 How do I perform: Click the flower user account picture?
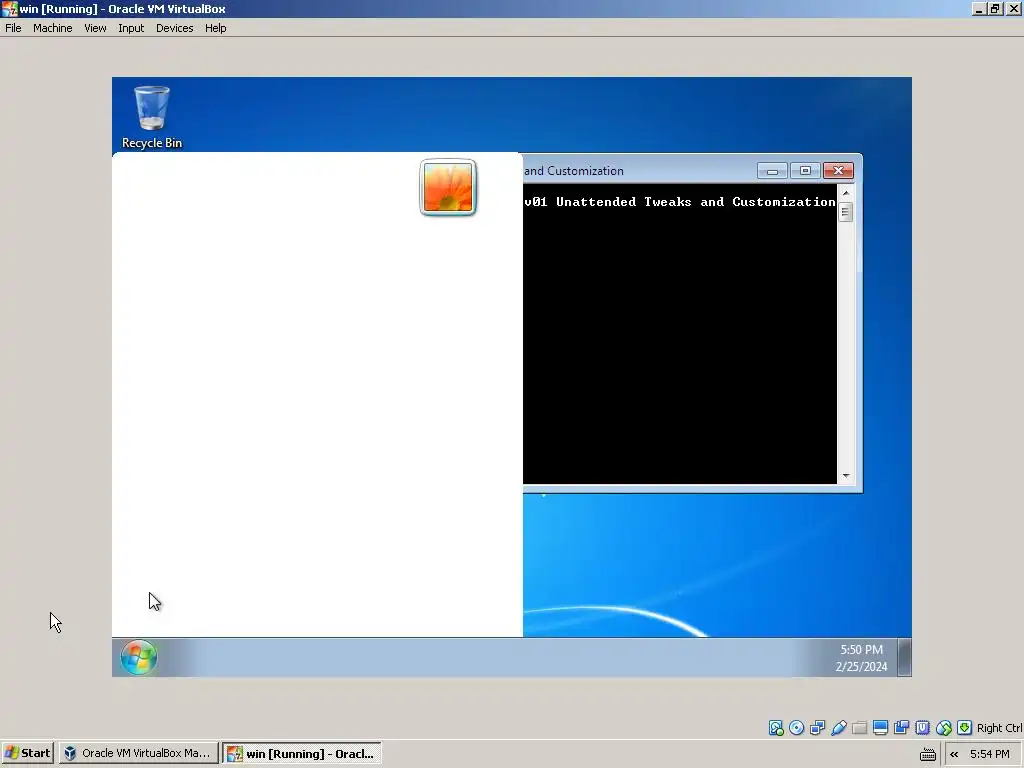(x=448, y=187)
